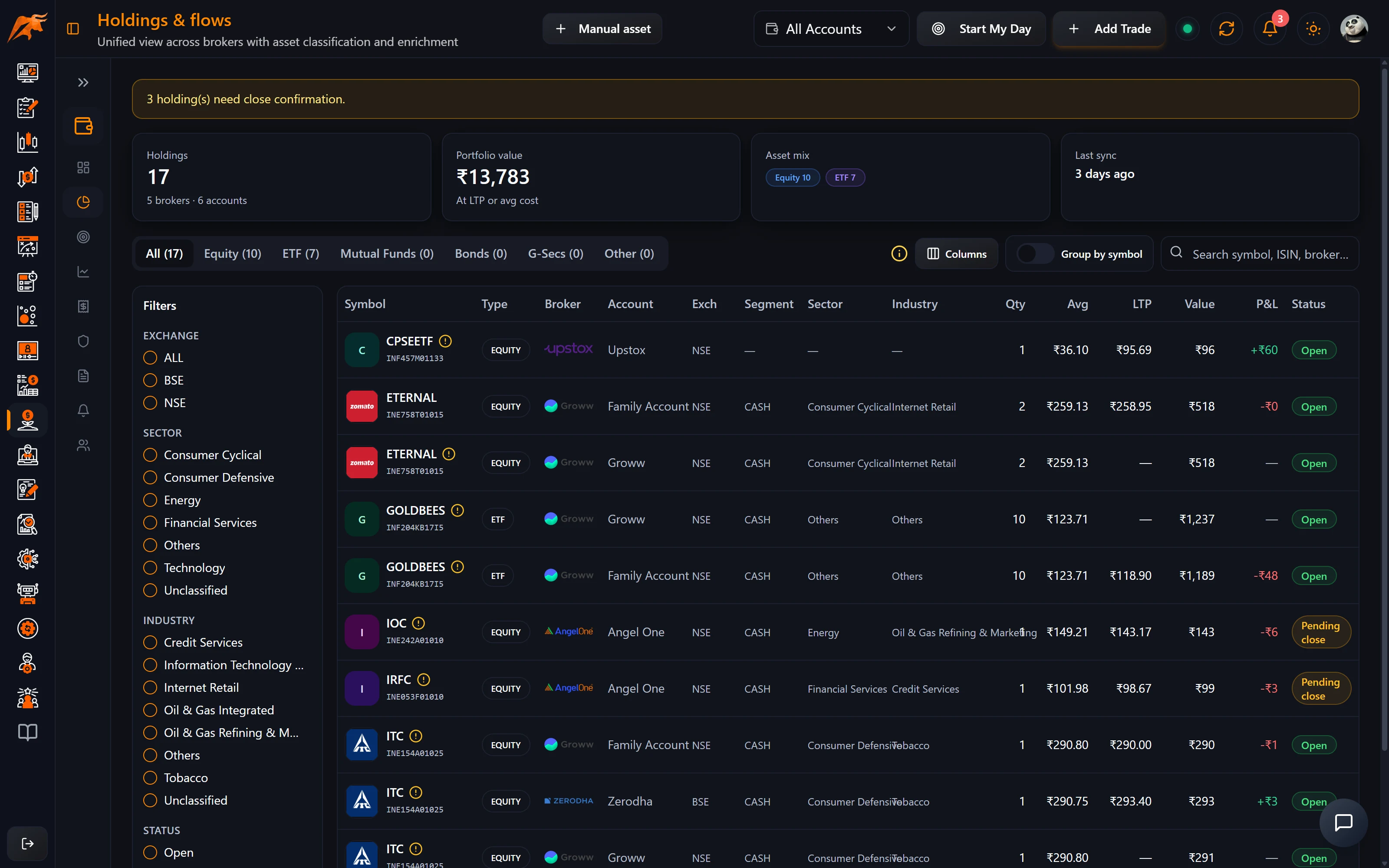Click the ETF 7 asset mix chip
Screen dimensions: 1389x868
(x=845, y=178)
